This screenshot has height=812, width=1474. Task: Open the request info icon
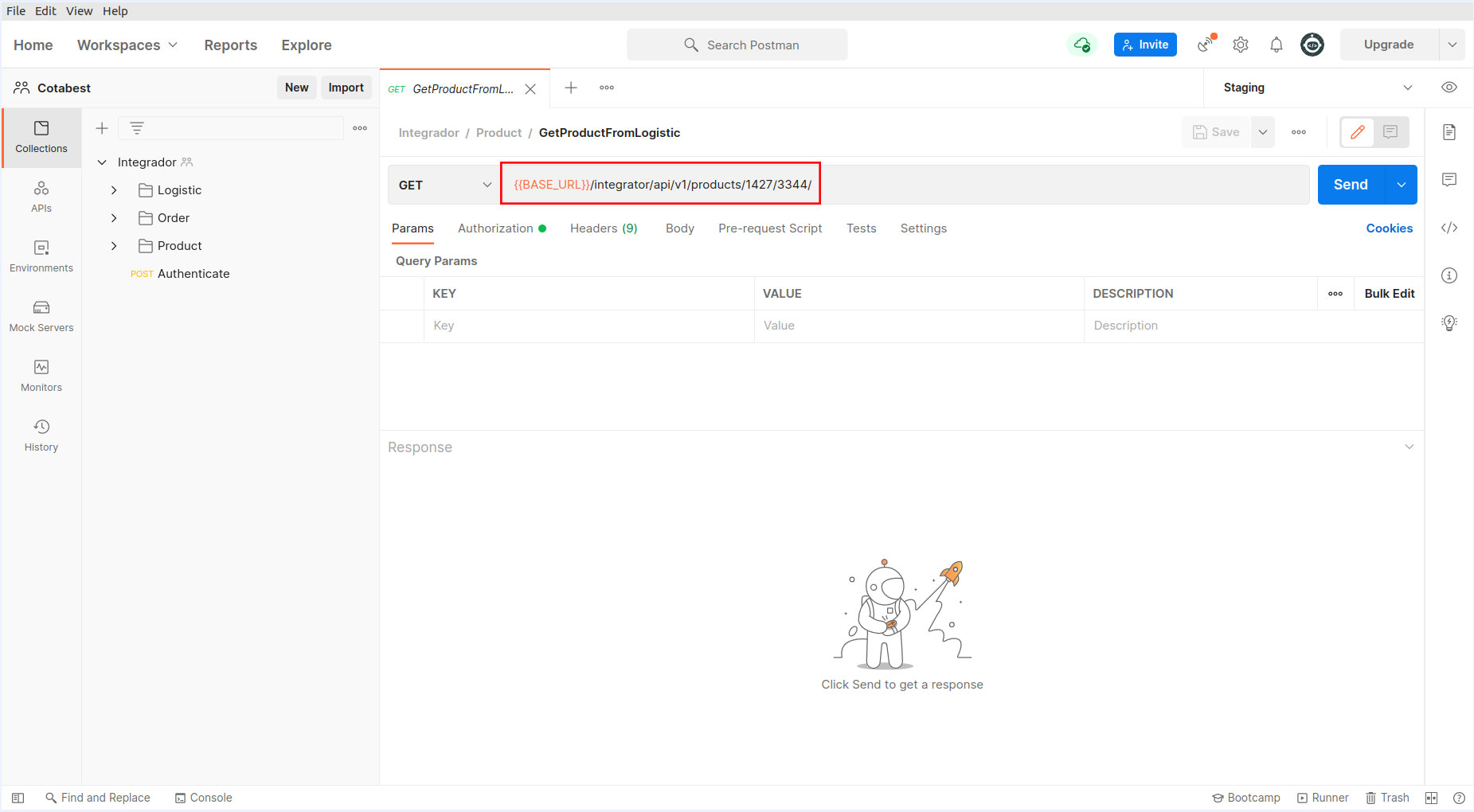coord(1449,275)
